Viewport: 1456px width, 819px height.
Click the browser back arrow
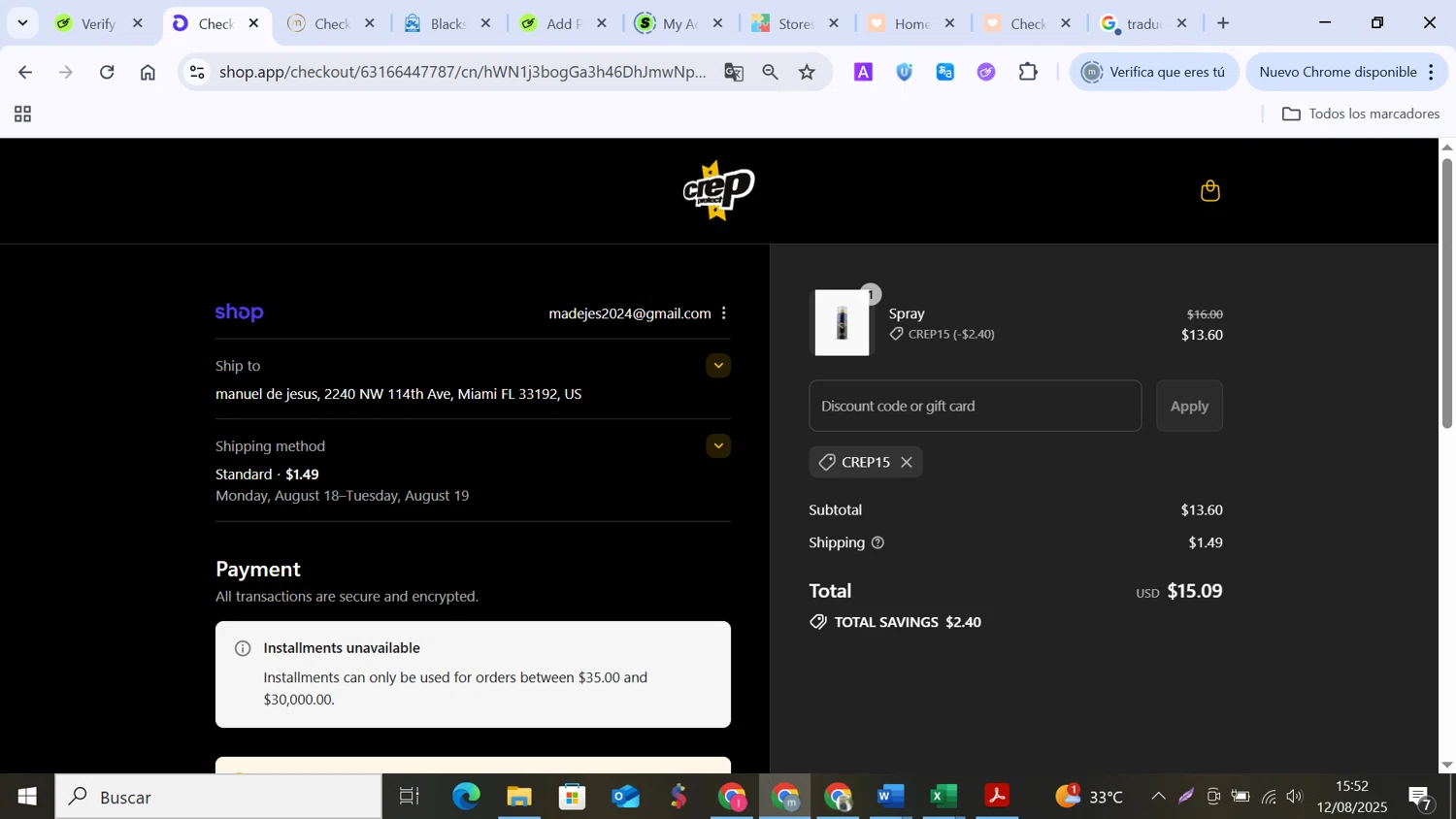click(25, 72)
